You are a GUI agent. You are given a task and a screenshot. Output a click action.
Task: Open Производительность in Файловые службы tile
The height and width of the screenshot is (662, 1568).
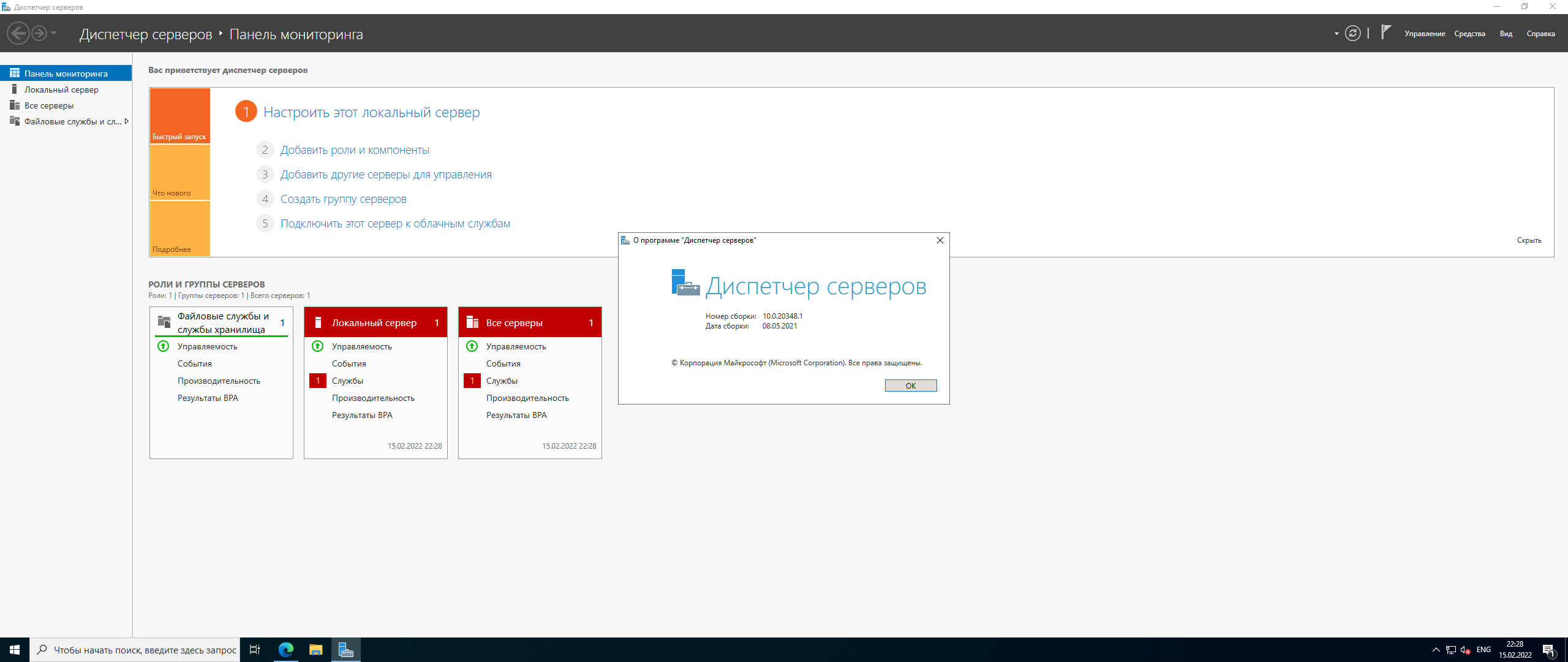click(x=219, y=381)
